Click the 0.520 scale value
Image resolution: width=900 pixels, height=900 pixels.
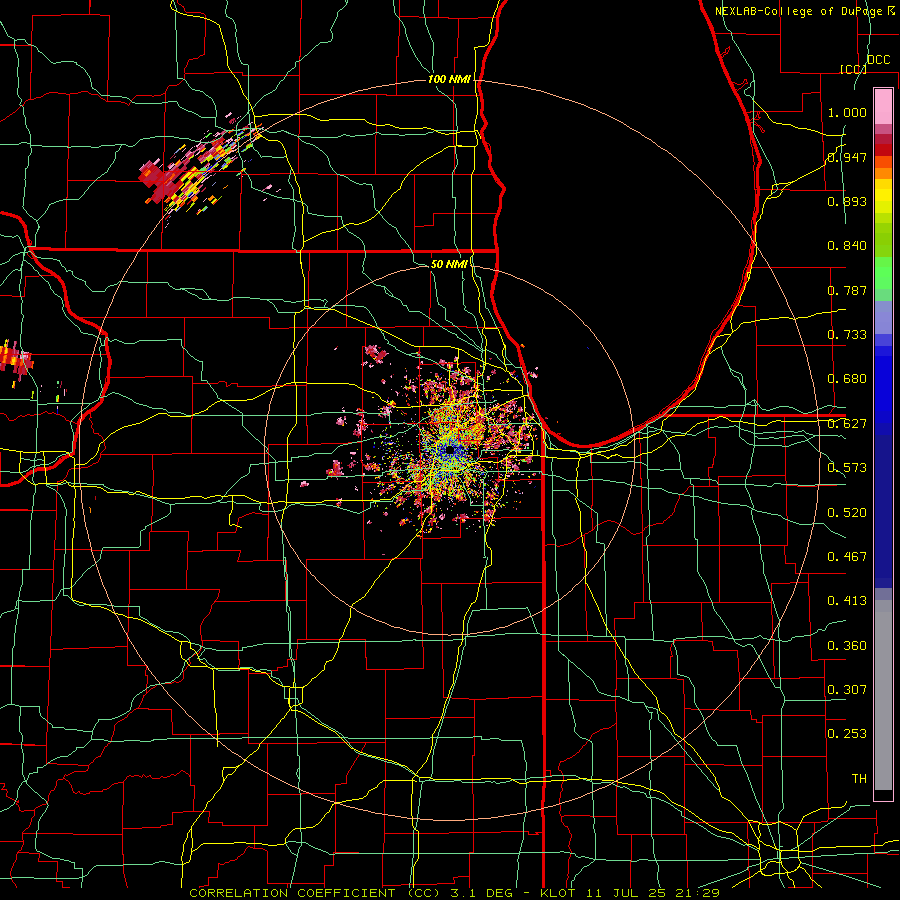pos(847,512)
